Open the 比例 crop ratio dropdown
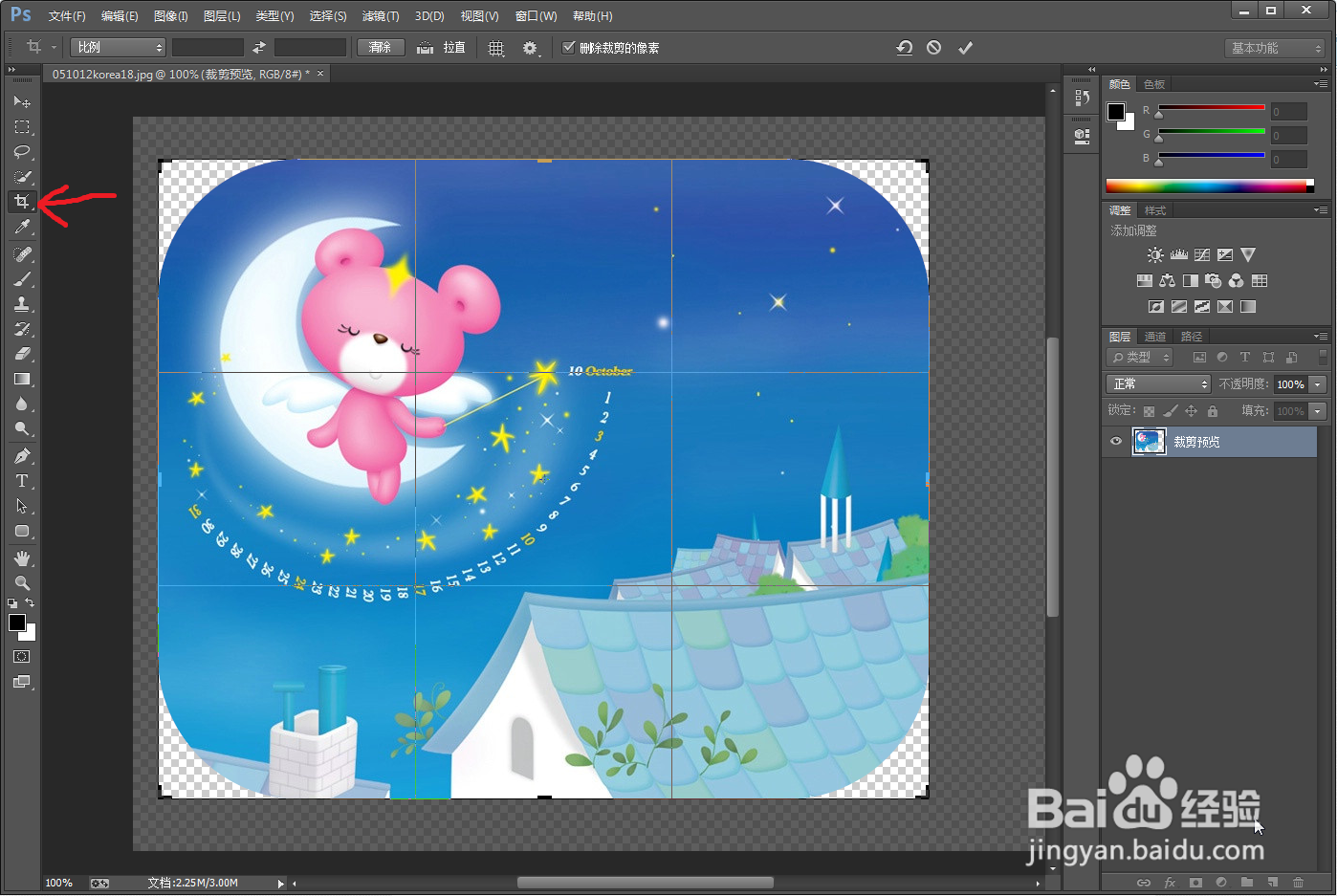1337x896 pixels. tap(118, 48)
